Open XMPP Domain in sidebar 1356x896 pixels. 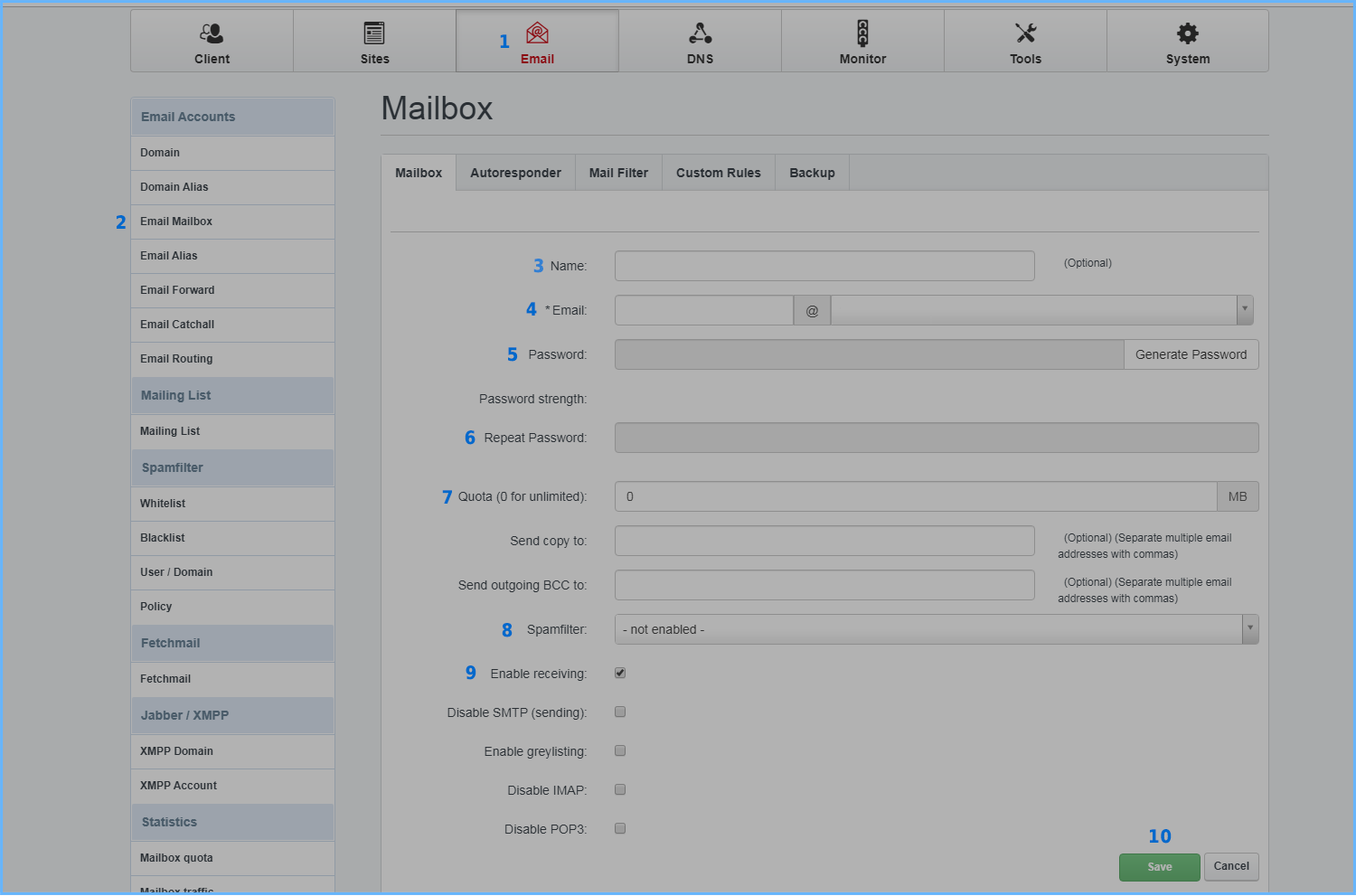pos(232,751)
